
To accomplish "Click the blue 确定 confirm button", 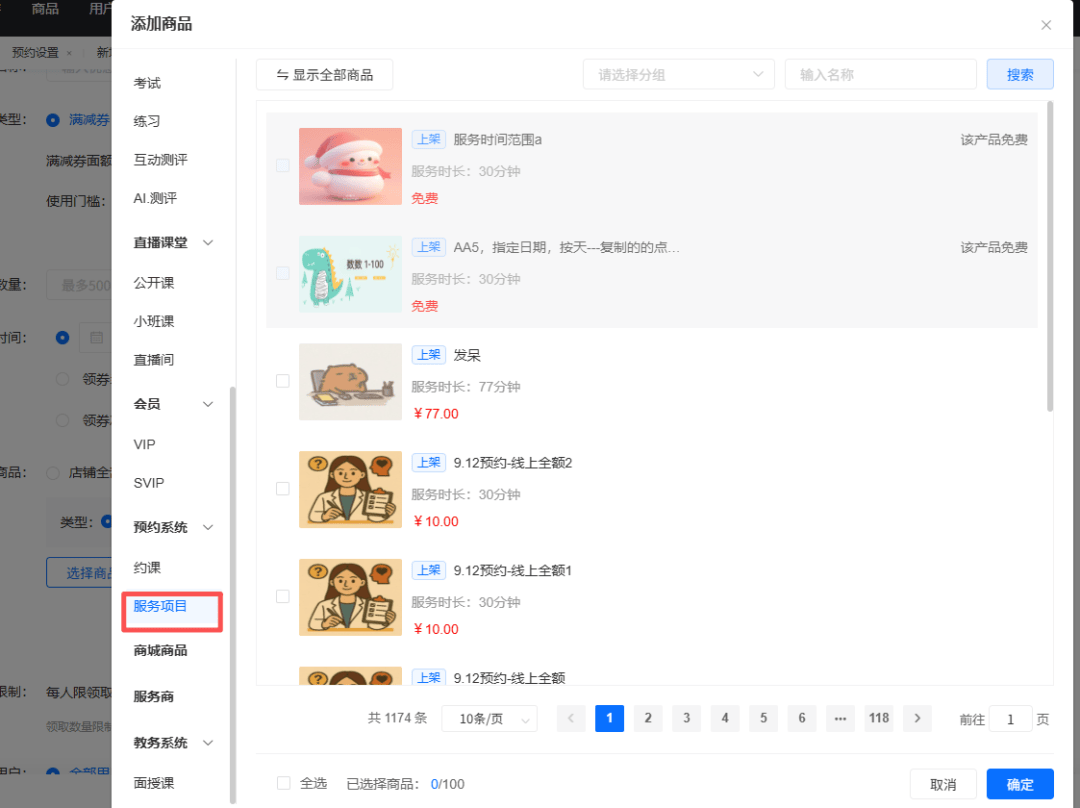I will point(1019,784).
